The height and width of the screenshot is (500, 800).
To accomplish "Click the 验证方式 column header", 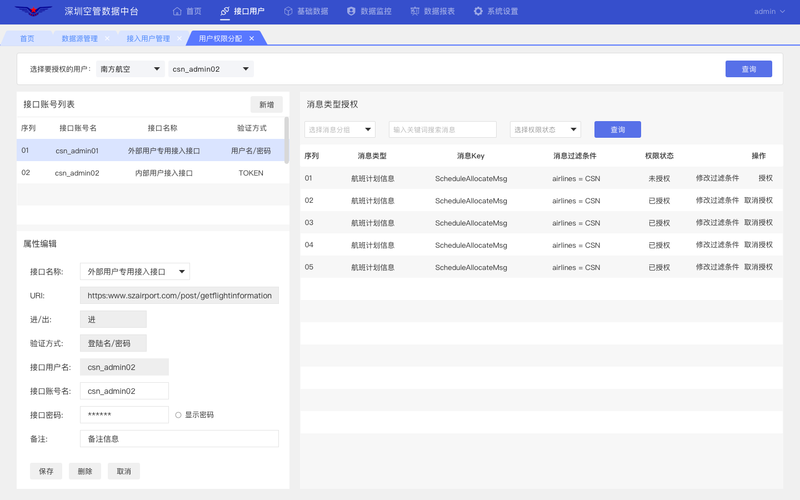I will coord(252,128).
